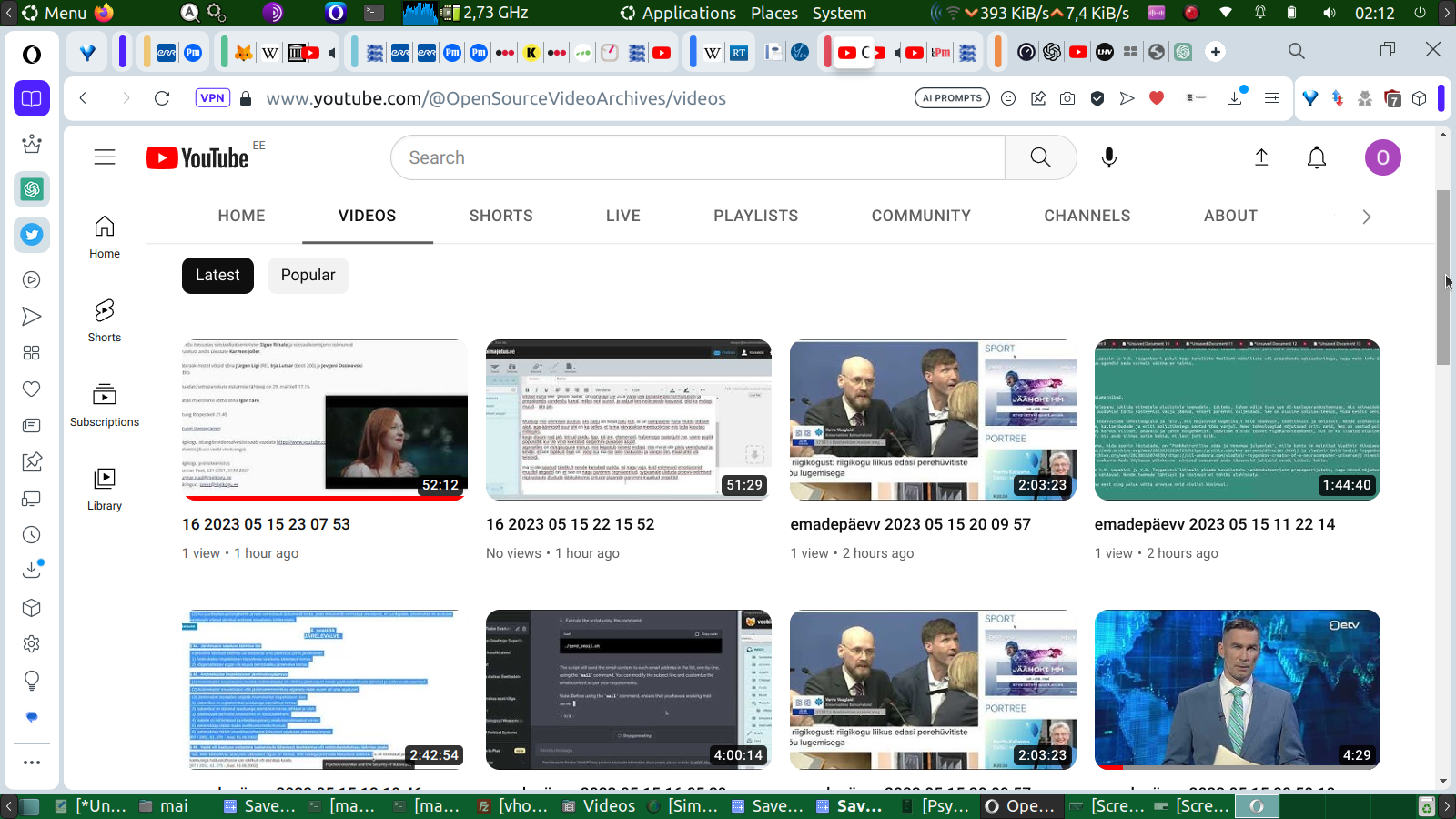Open the YouTube hamburger guide menu
The image size is (1456, 819).
pos(105,157)
